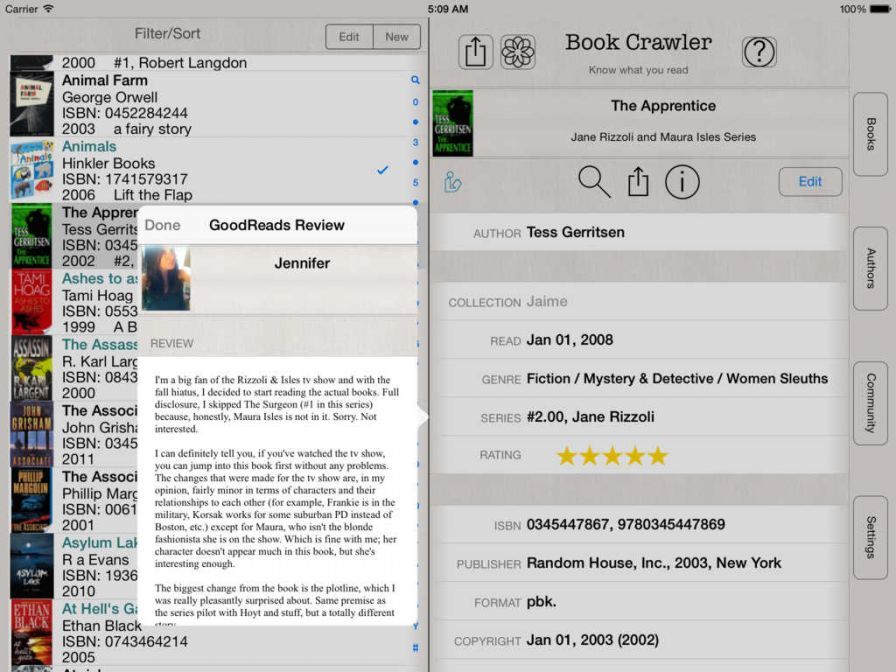
Task: Tap the magnifier icon above the book details
Action: [594, 182]
